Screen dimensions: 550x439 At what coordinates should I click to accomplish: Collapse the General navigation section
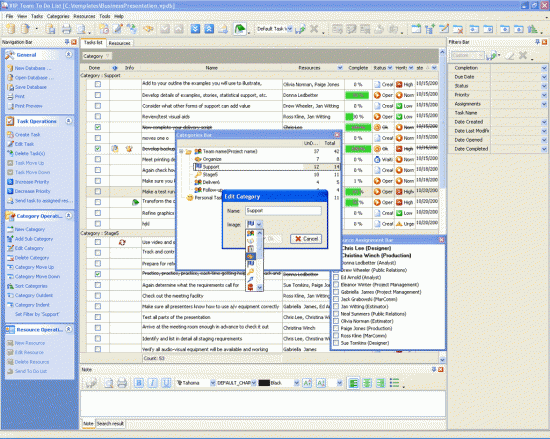click(69, 54)
